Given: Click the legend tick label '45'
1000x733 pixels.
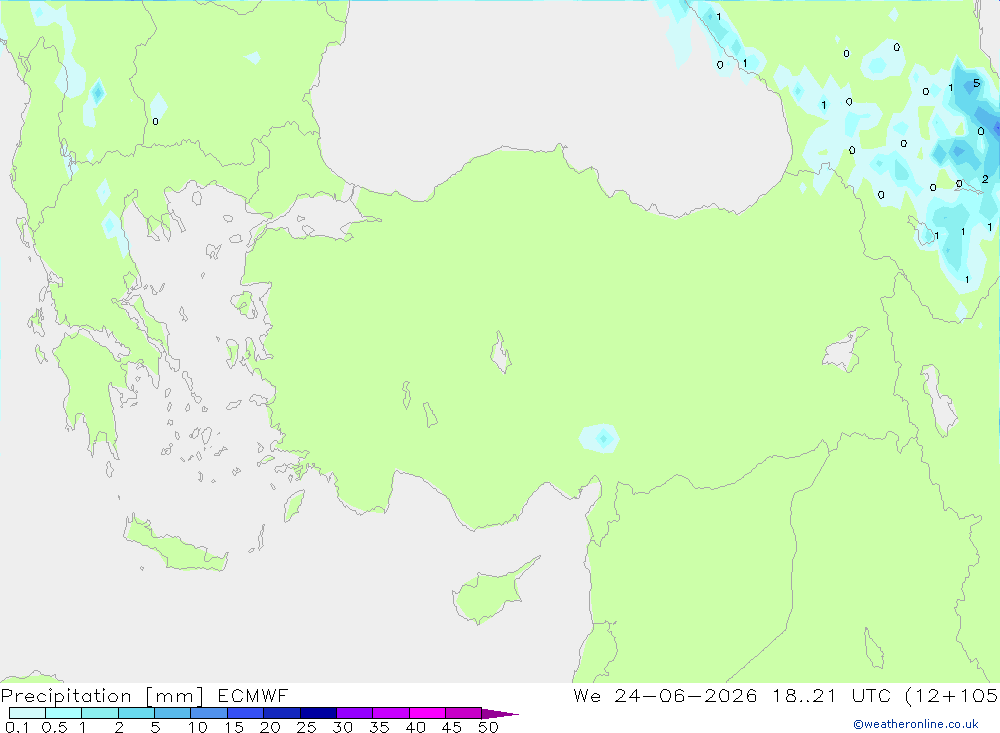Looking at the screenshot, I should click(452, 727).
